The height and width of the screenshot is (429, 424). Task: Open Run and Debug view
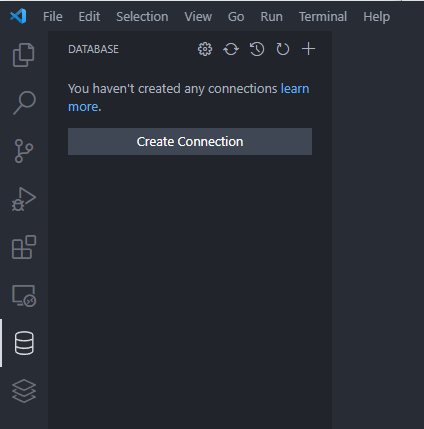point(24,199)
